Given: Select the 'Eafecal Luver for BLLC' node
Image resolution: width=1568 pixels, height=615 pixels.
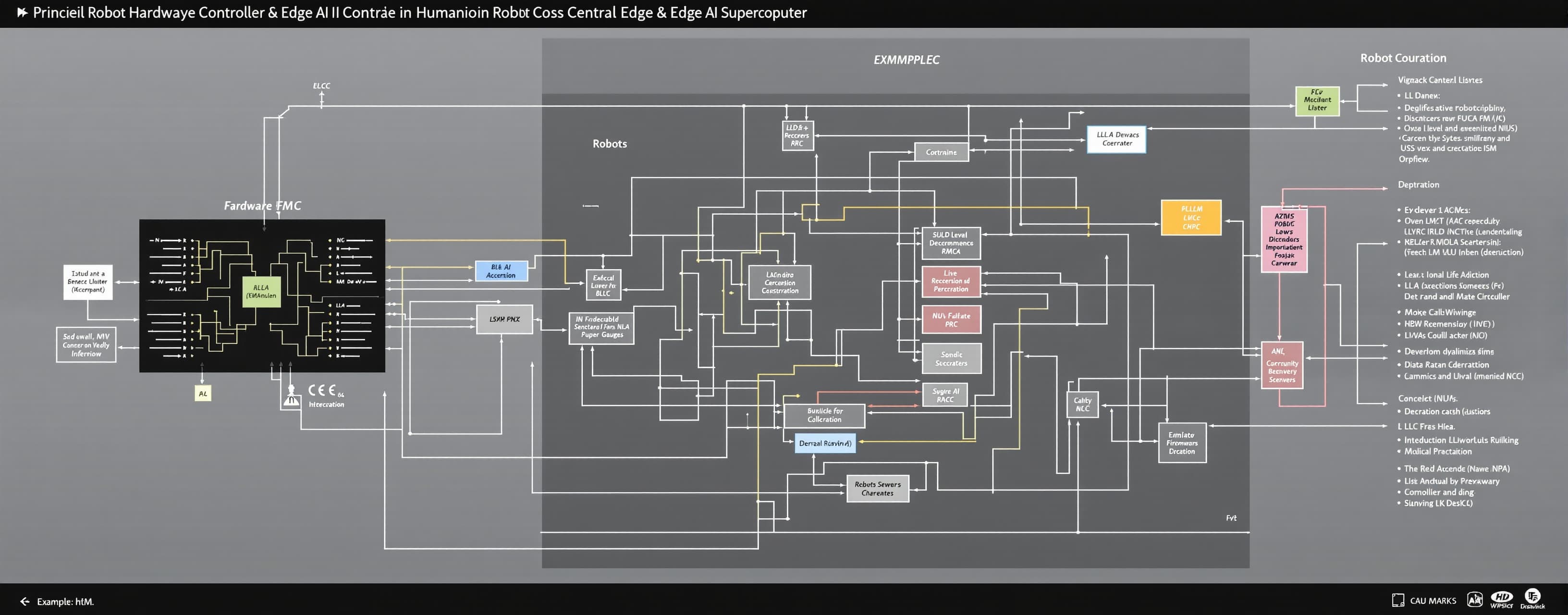Looking at the screenshot, I should coord(603,285).
